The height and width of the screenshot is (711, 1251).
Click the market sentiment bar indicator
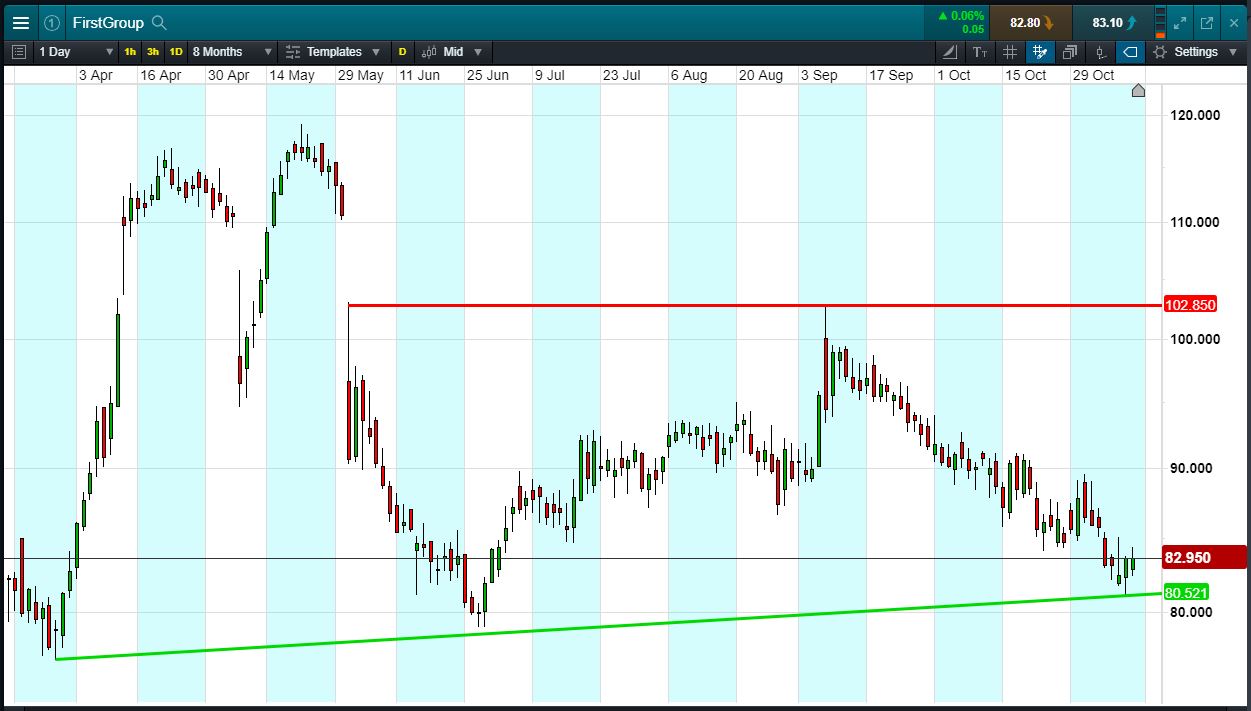click(1159, 22)
